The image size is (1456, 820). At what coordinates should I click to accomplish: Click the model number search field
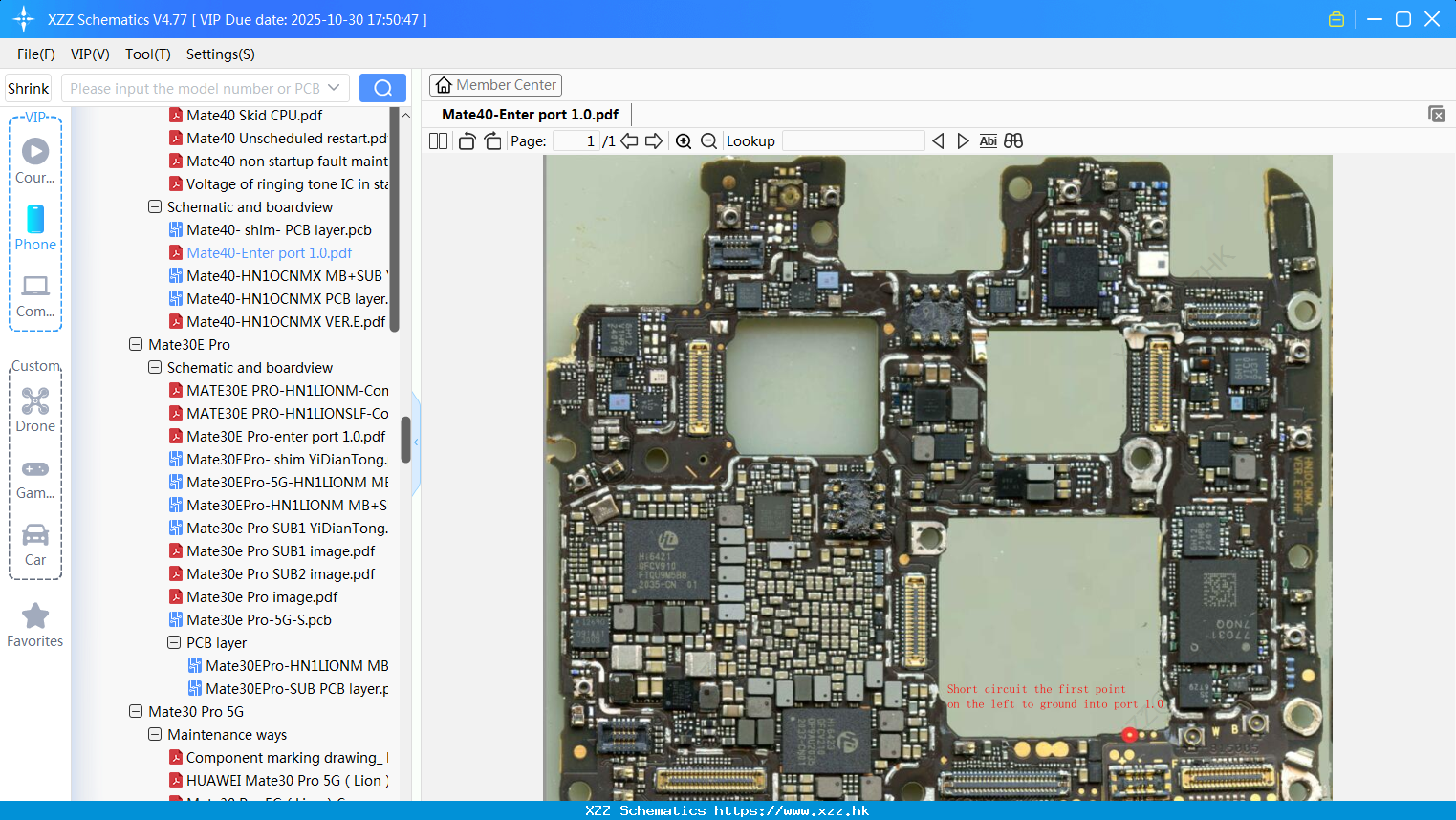point(195,88)
